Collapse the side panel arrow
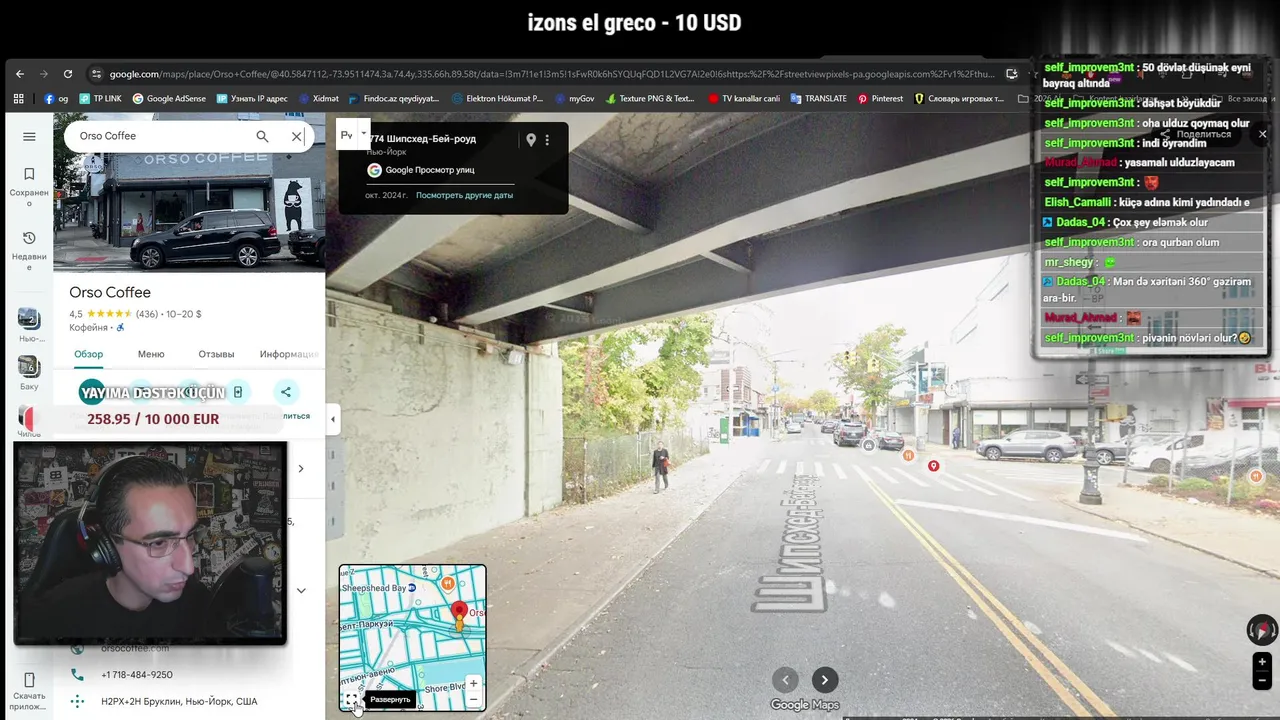Image resolution: width=1280 pixels, height=720 pixels. (333, 419)
